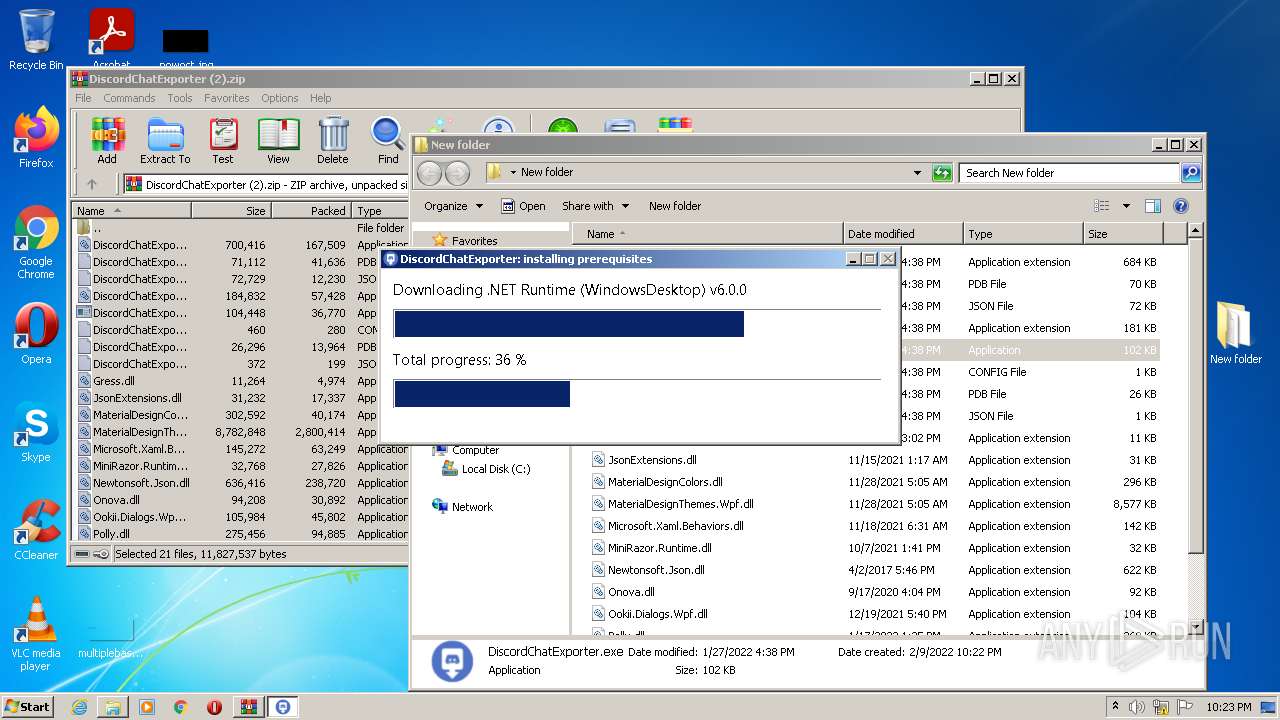Open Skype desktop shortcut
This screenshot has width=1280, height=720.
pos(36,432)
